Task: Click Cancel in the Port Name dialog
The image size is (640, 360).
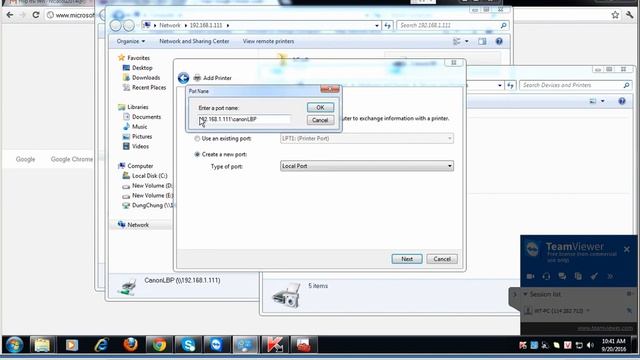Action: [x=320, y=120]
